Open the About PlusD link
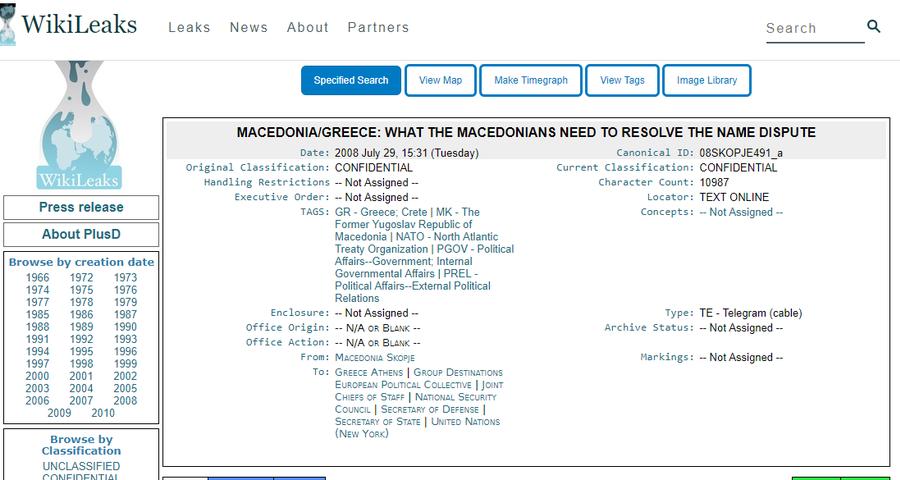The height and width of the screenshot is (480, 900). [x=81, y=234]
